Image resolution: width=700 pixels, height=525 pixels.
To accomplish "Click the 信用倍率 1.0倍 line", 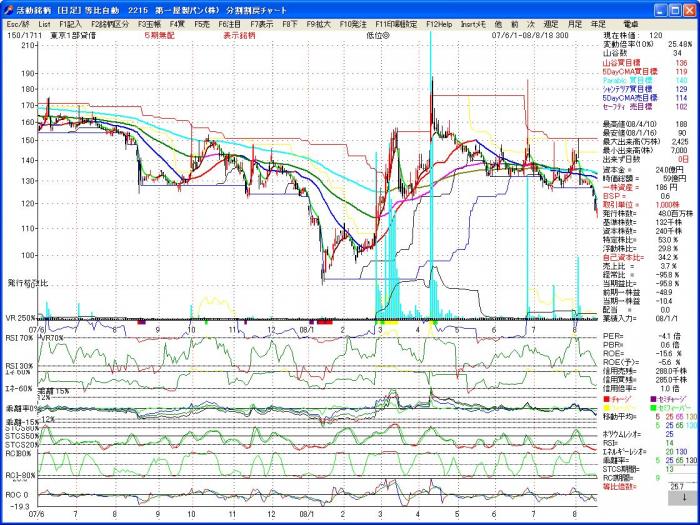I will tap(641, 389).
